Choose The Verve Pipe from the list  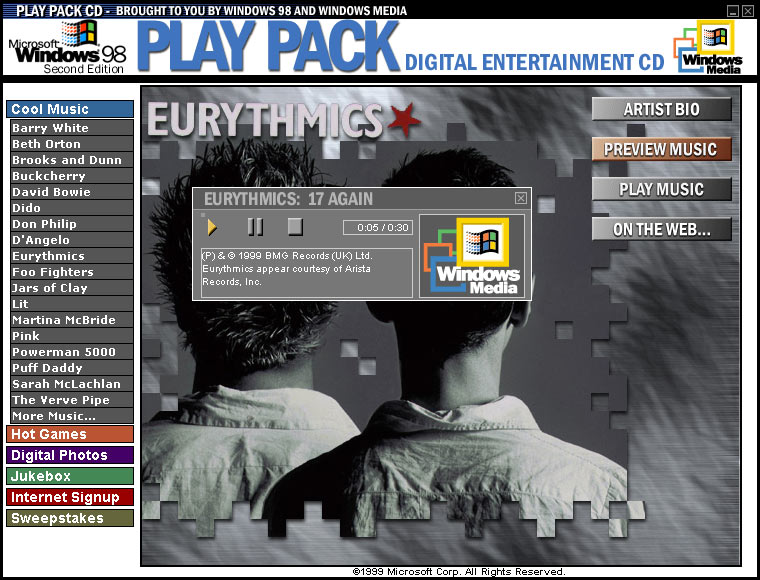click(x=72, y=400)
